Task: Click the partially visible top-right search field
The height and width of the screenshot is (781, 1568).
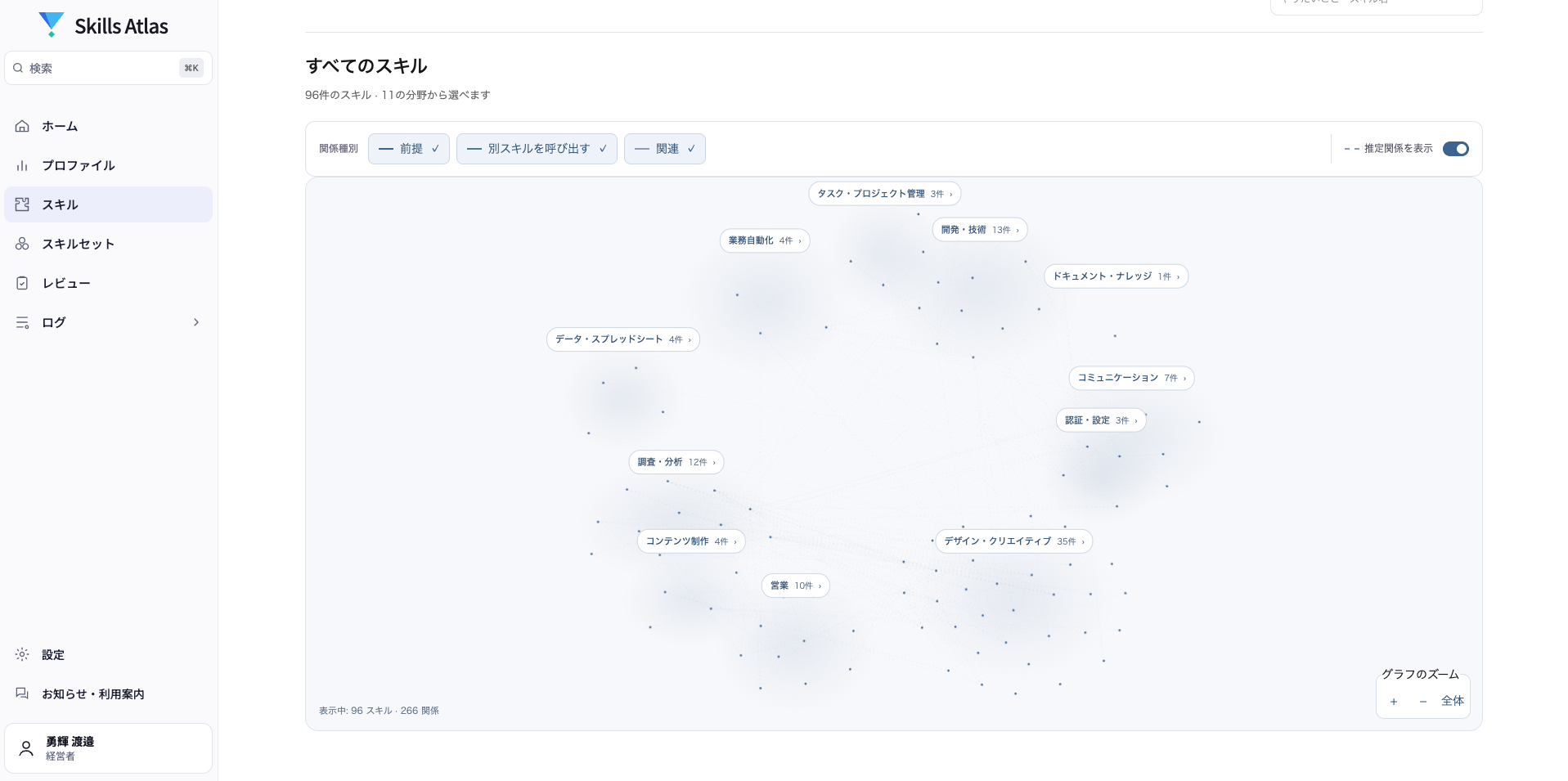Action: (1377, 7)
